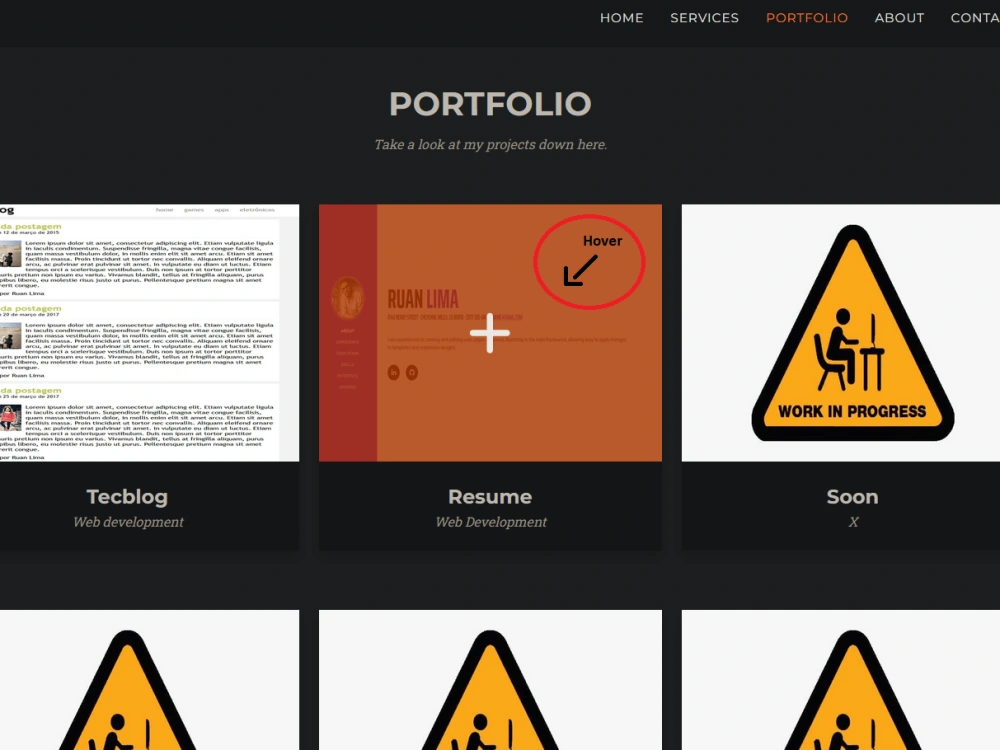1000x750 pixels.
Task: Go to the SERVICES section
Action: click(704, 18)
